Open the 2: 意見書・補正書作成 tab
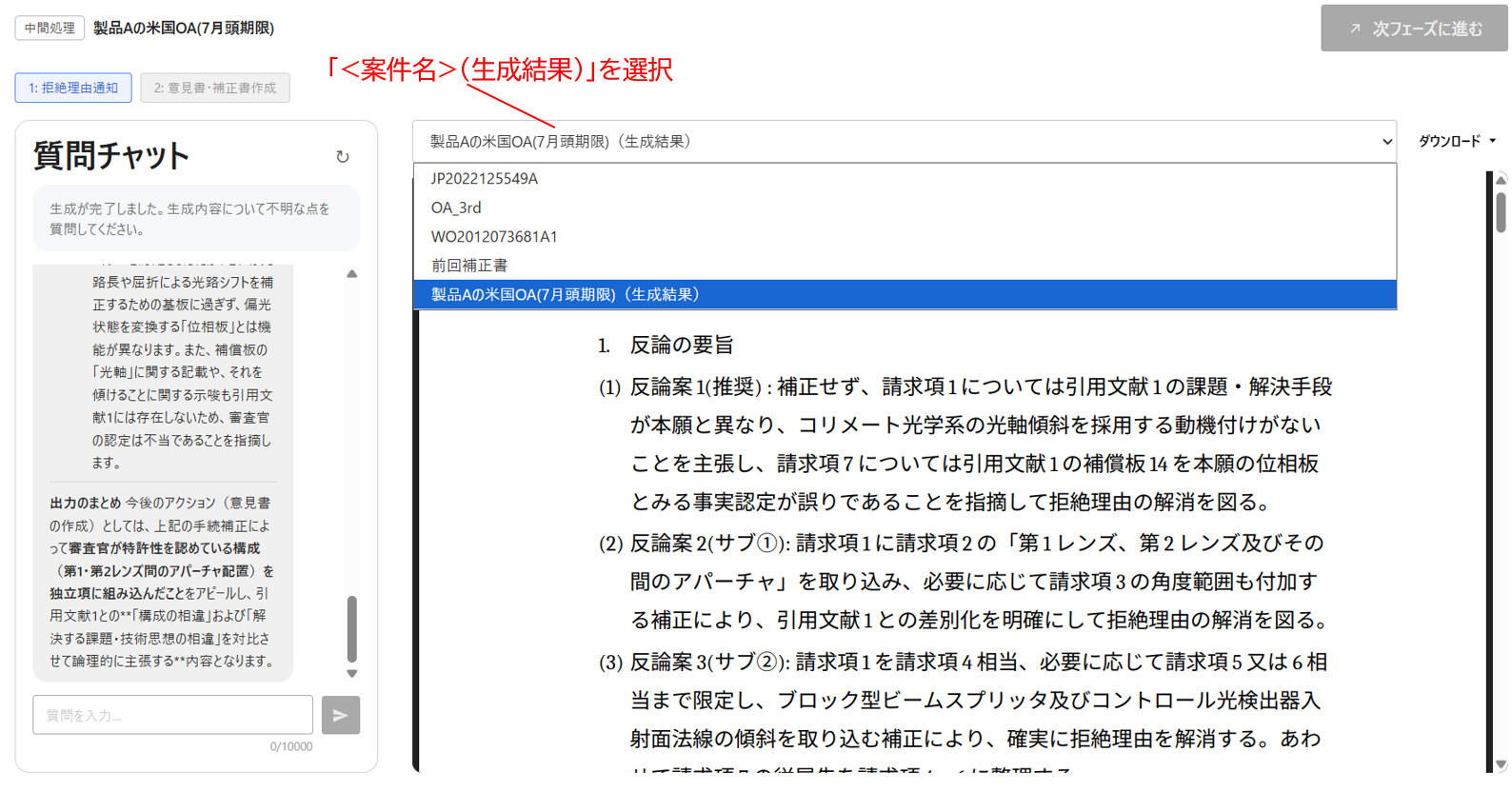Viewport: 1512px width, 792px height. [215, 88]
